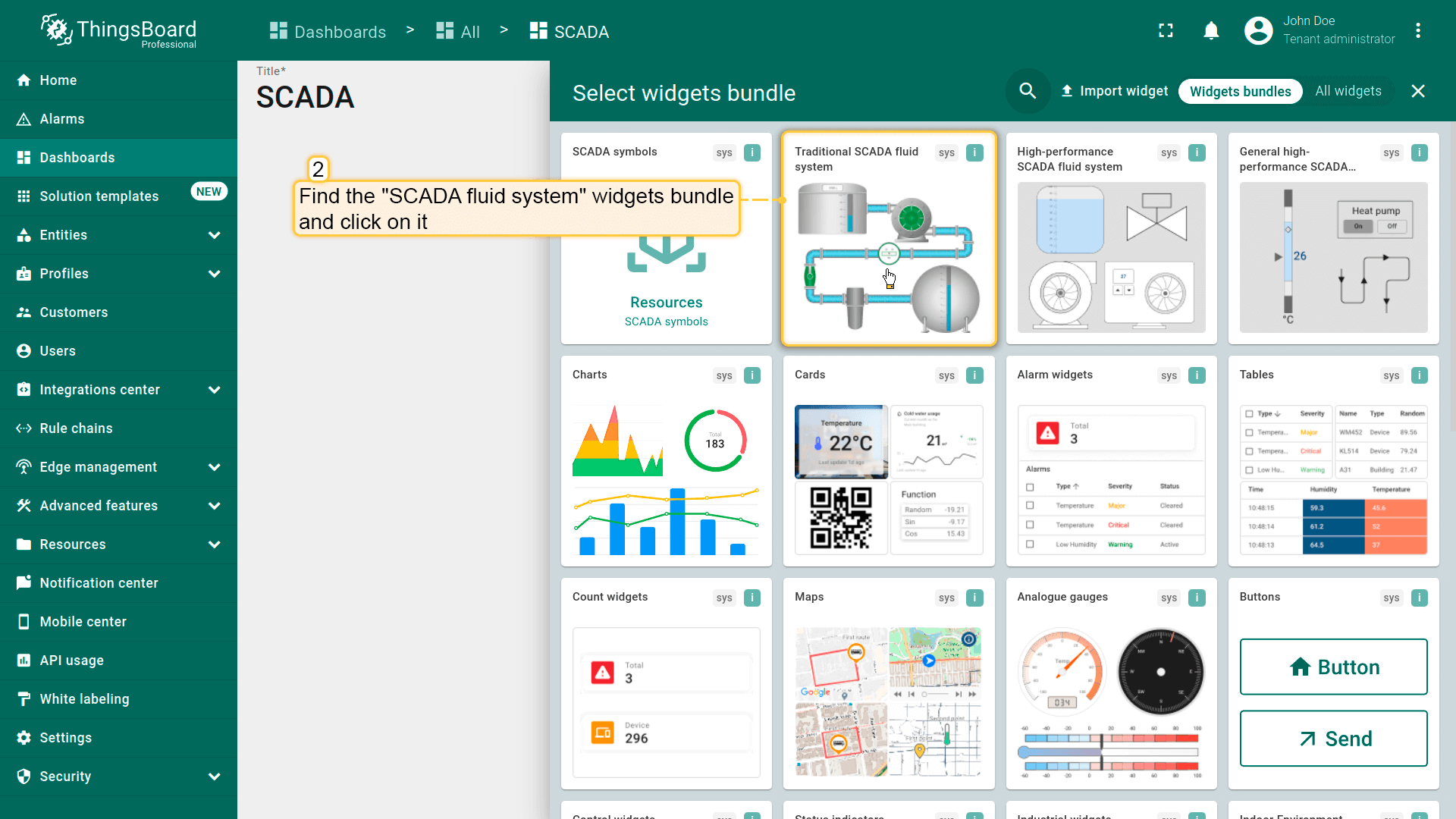Switch to All widgets toggle

1348,91
